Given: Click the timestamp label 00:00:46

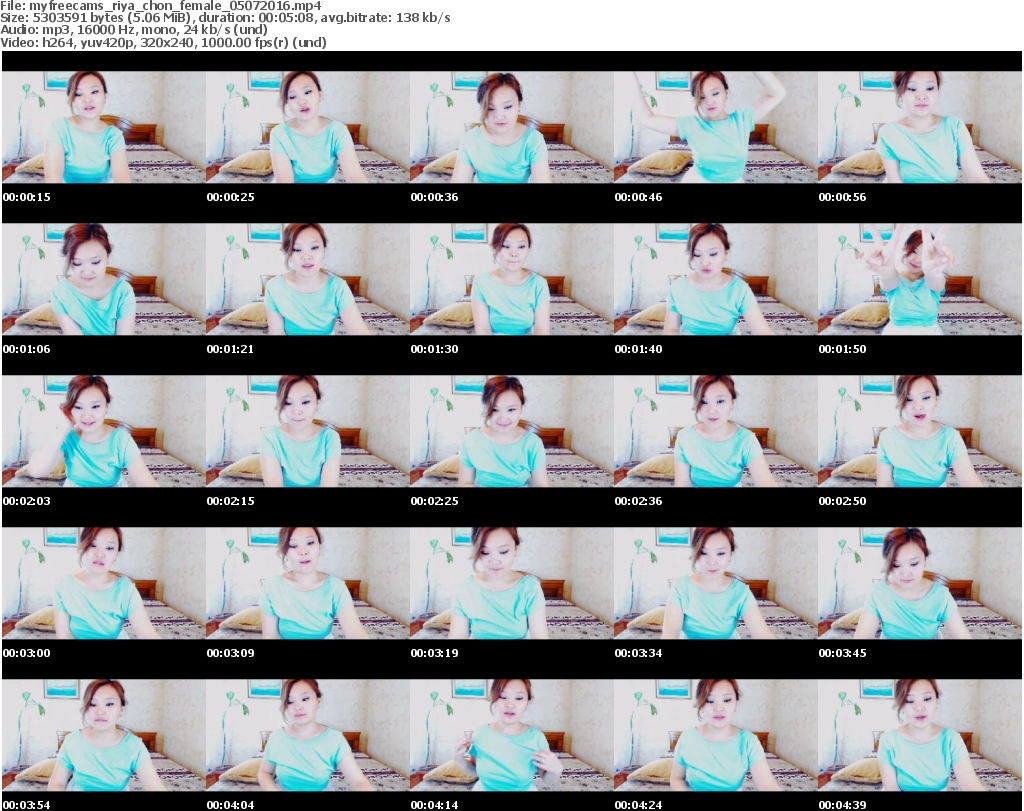Looking at the screenshot, I should tap(639, 197).
